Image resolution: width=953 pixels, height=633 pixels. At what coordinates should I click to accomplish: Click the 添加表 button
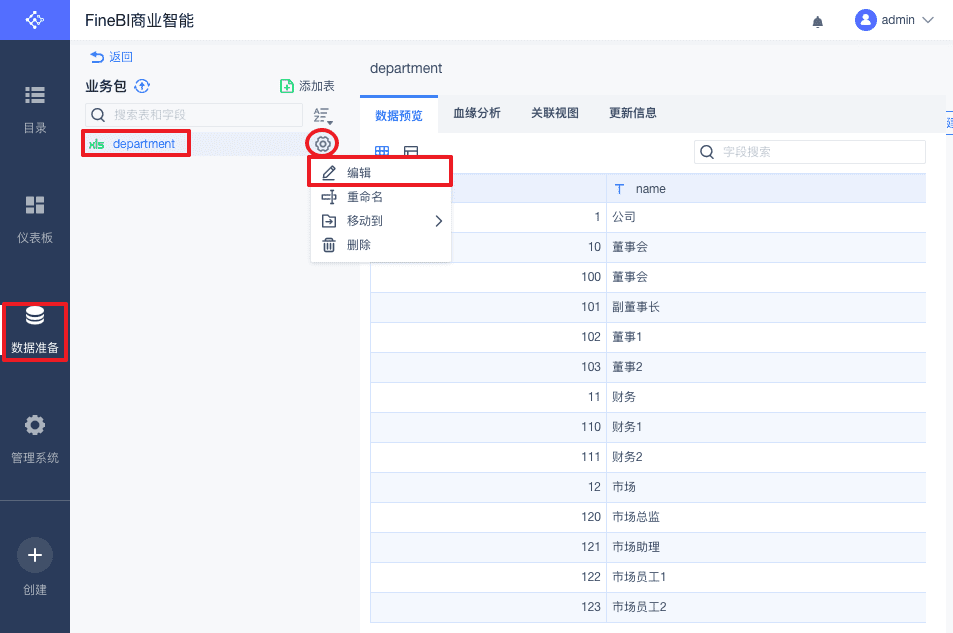click(x=307, y=86)
